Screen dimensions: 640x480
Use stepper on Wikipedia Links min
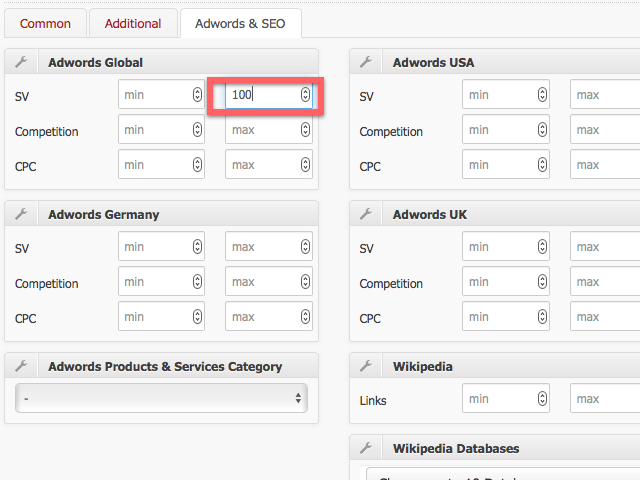(x=542, y=398)
